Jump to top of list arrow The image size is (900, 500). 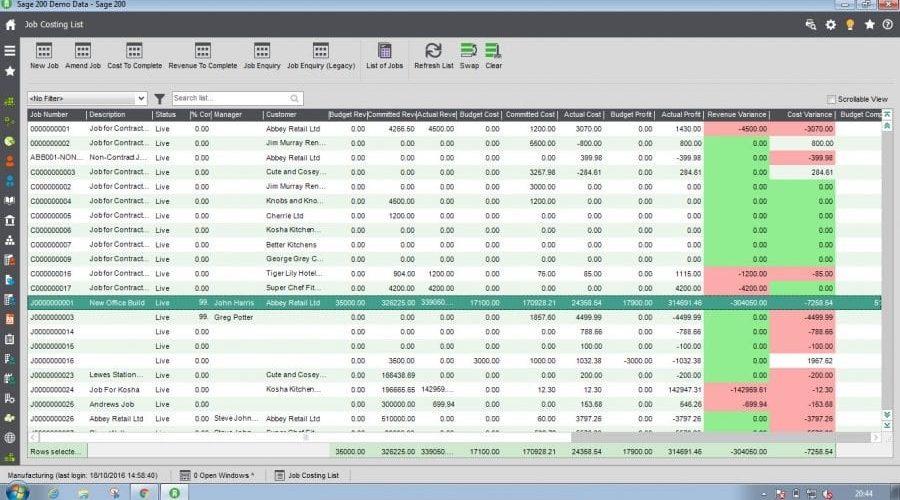[x=887, y=115]
